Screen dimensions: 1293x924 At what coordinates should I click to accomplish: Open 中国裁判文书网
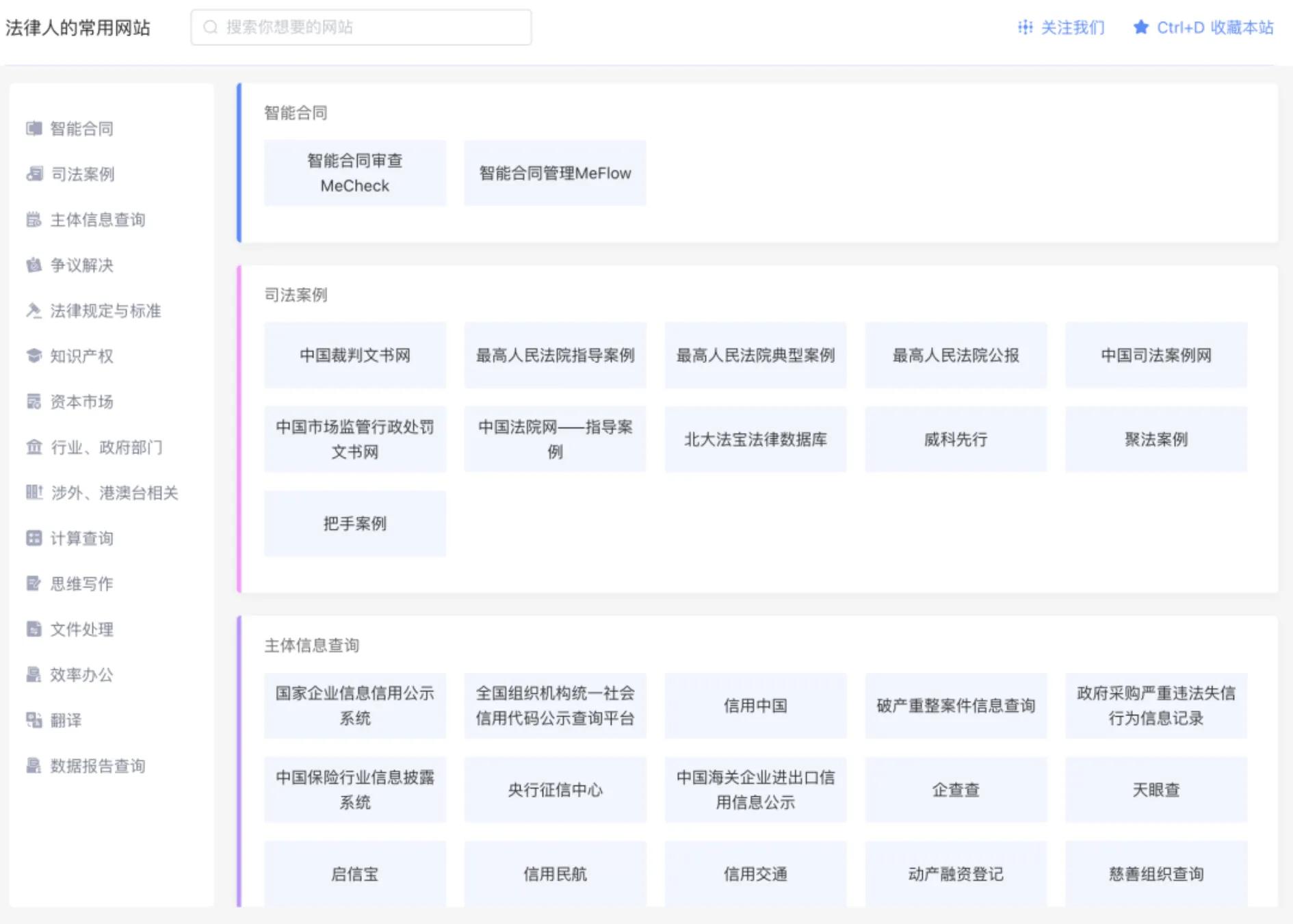click(354, 356)
